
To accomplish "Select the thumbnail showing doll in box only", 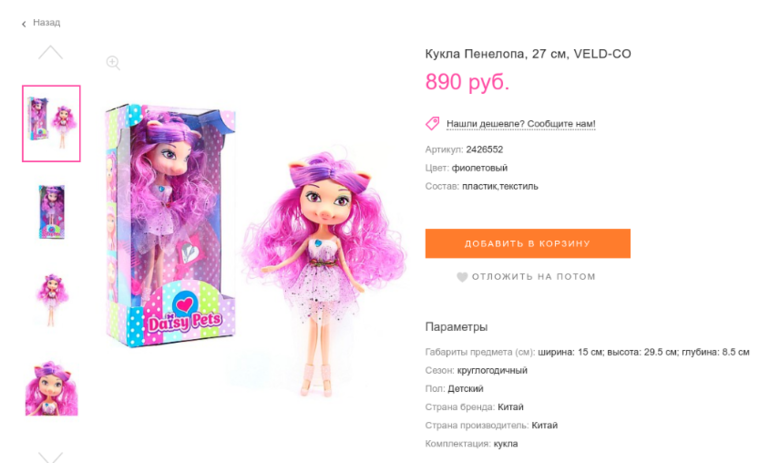I will point(52,212).
